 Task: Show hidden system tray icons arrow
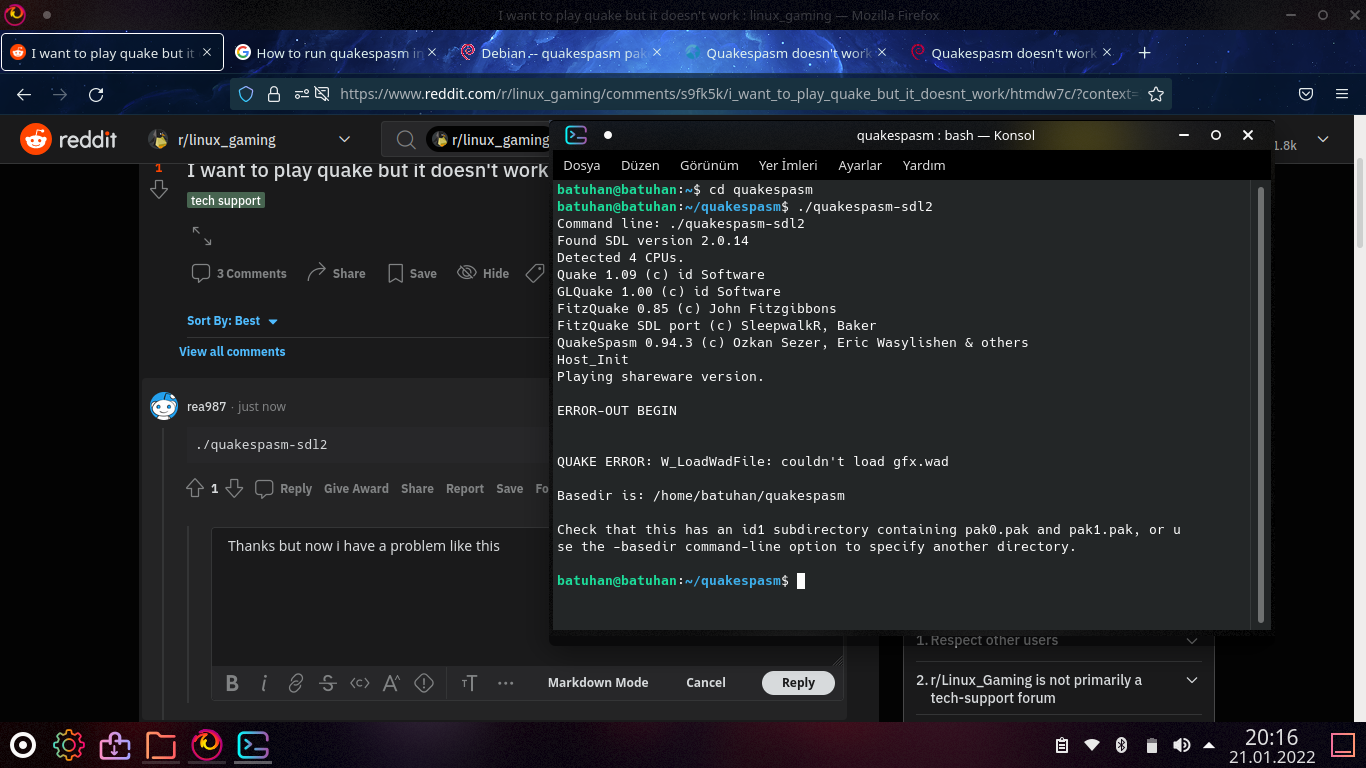[1209, 745]
